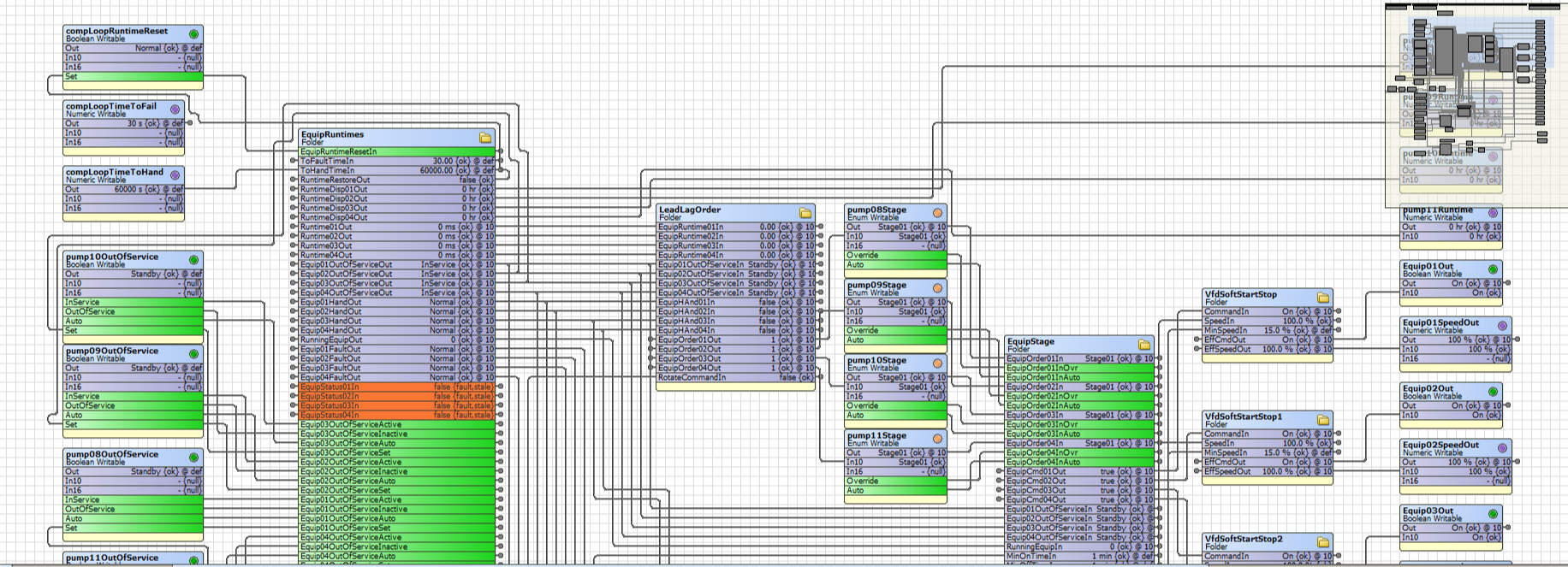Select the Set action in pump09OutOfService
Viewport: 1568px width, 567px height.
click(134, 424)
